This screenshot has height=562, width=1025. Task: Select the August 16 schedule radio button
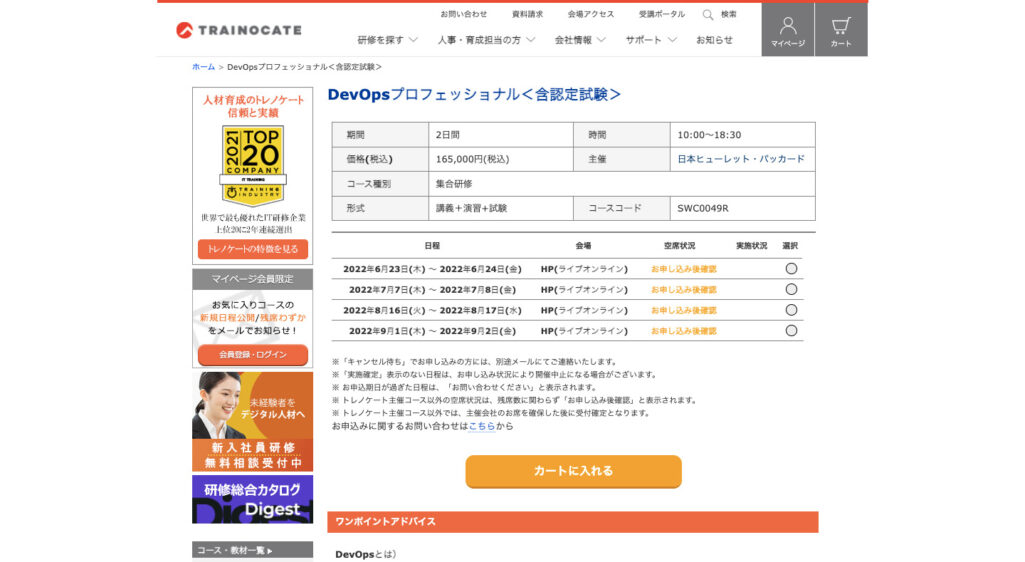point(791,310)
